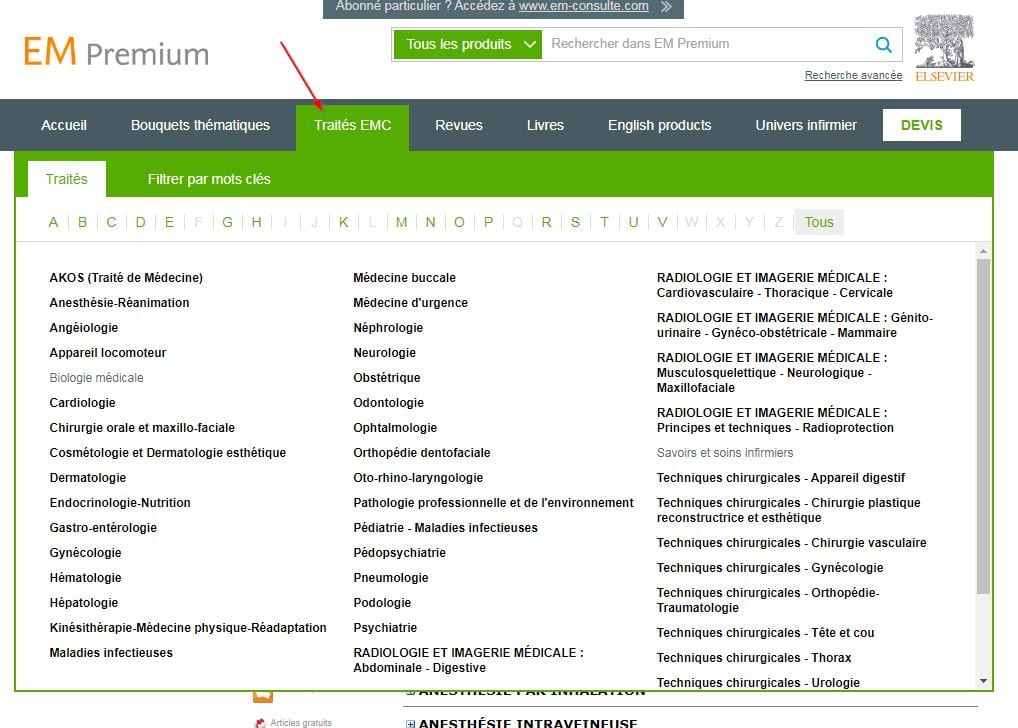Open the Psychiatrie treatise
Image resolution: width=1018 pixels, height=728 pixels.
[x=385, y=628]
